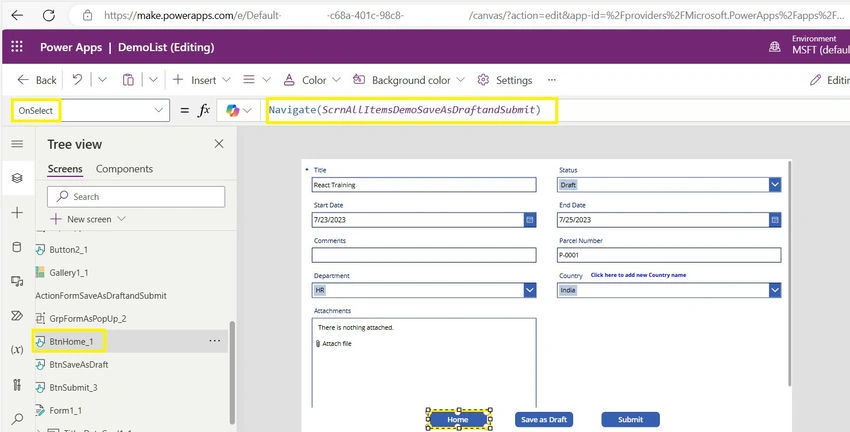Open the Variables (x) icon in the left rail
This screenshot has height=432, width=850.
click(17, 350)
